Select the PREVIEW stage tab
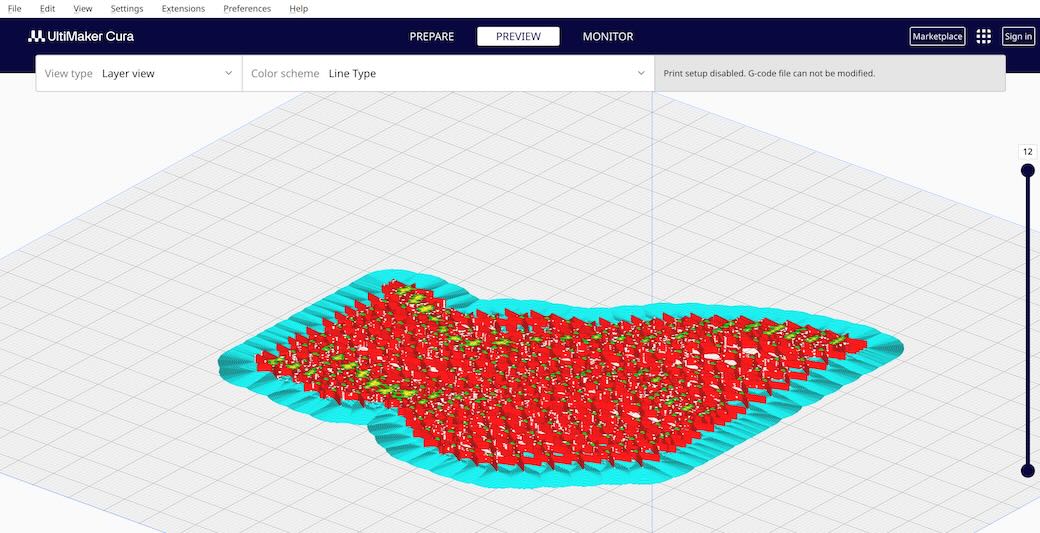 pos(518,37)
